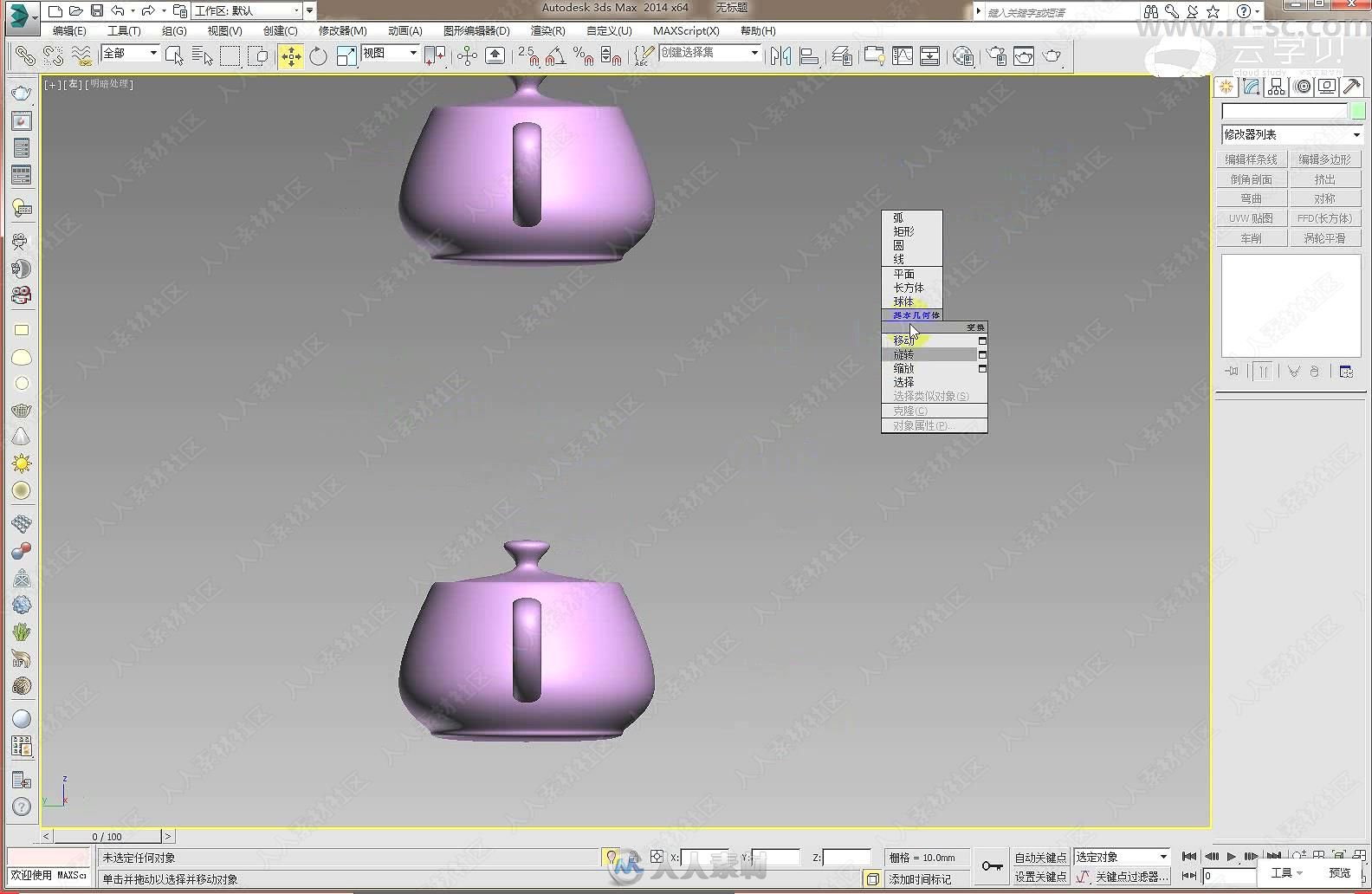Select the Unlink Selection tool

(54, 56)
